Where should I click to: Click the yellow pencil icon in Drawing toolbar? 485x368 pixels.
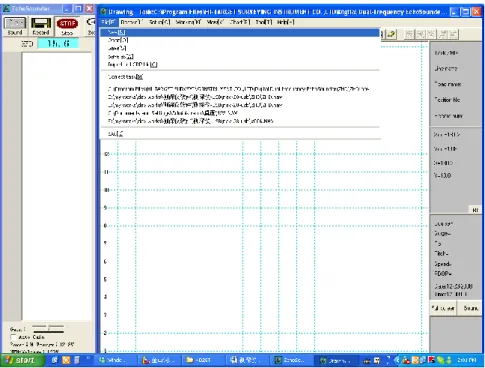(391, 34)
